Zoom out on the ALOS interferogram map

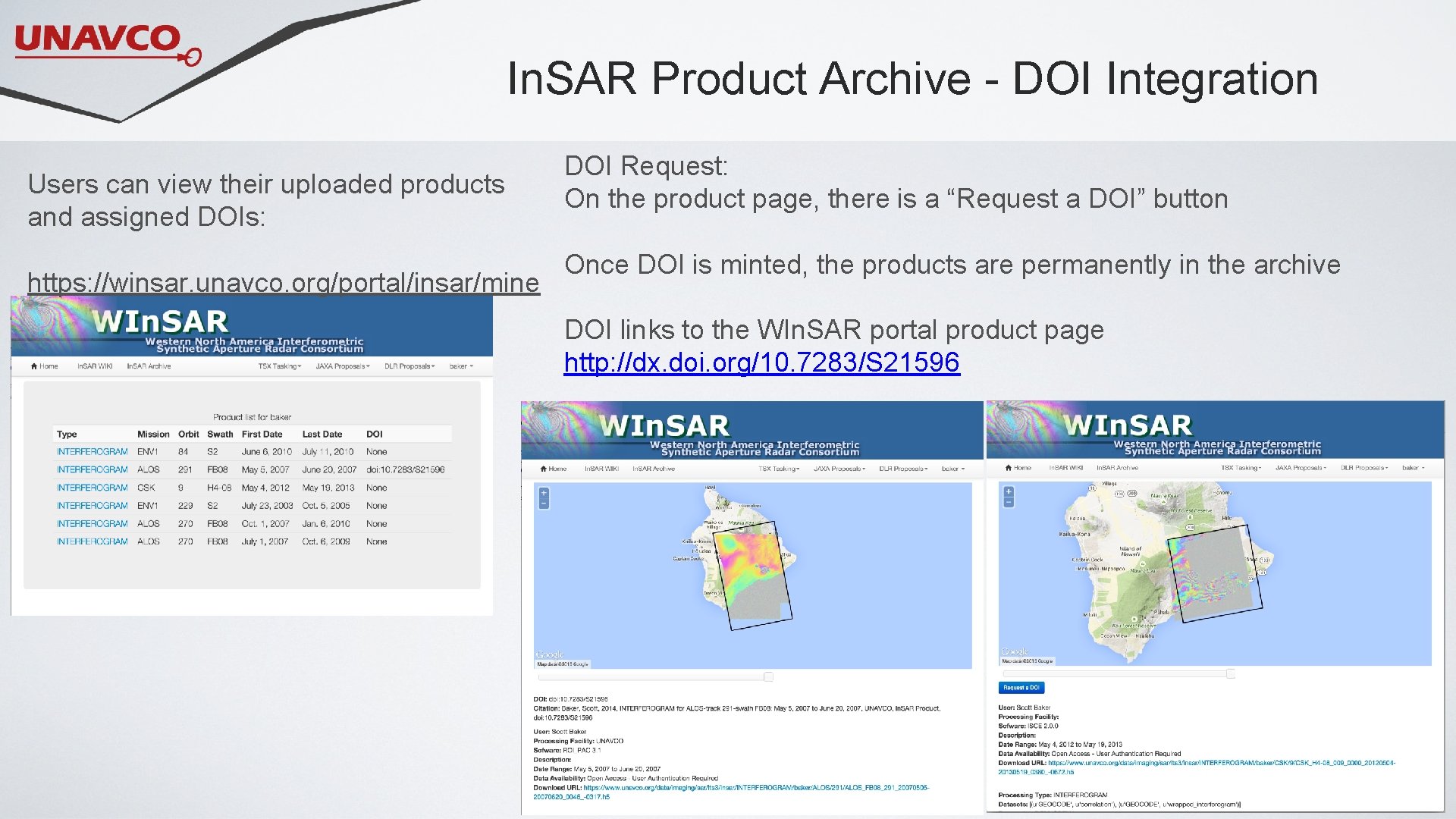pos(544,504)
